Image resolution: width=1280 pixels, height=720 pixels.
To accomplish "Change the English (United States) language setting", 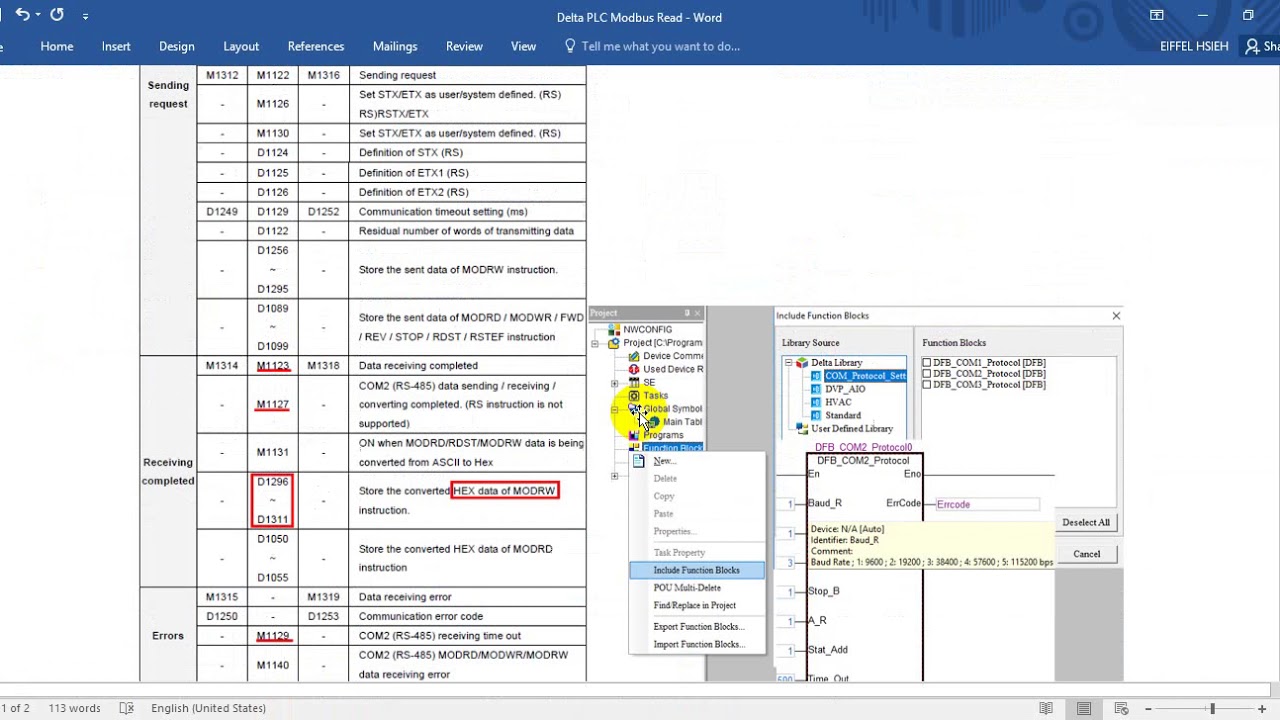I will (x=208, y=708).
